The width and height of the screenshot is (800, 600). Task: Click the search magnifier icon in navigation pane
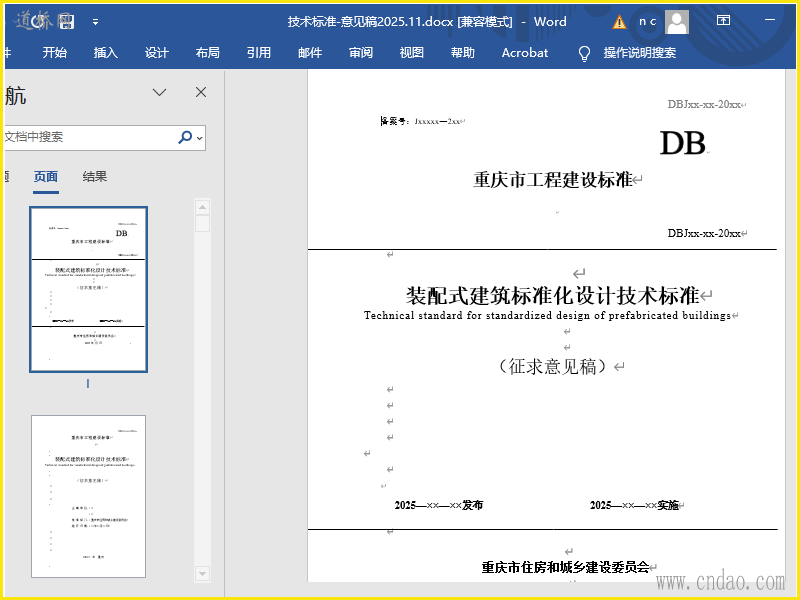pyautogui.click(x=185, y=137)
